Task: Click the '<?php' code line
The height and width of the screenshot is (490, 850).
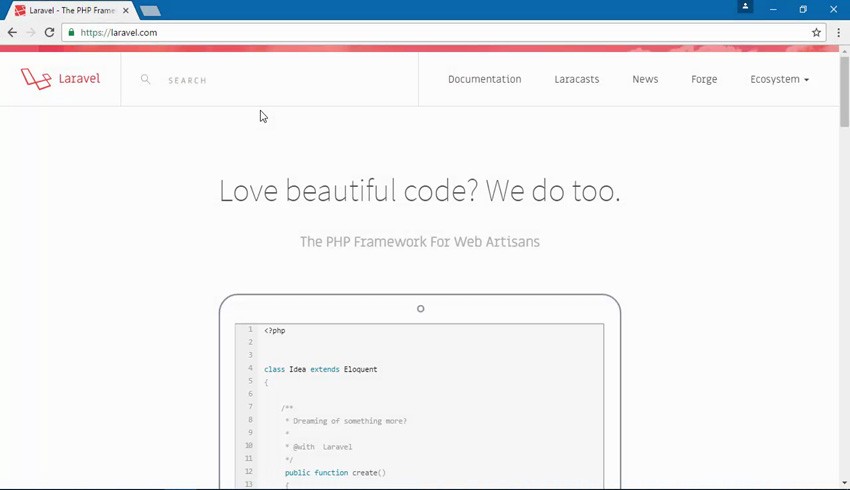Action: [275, 331]
